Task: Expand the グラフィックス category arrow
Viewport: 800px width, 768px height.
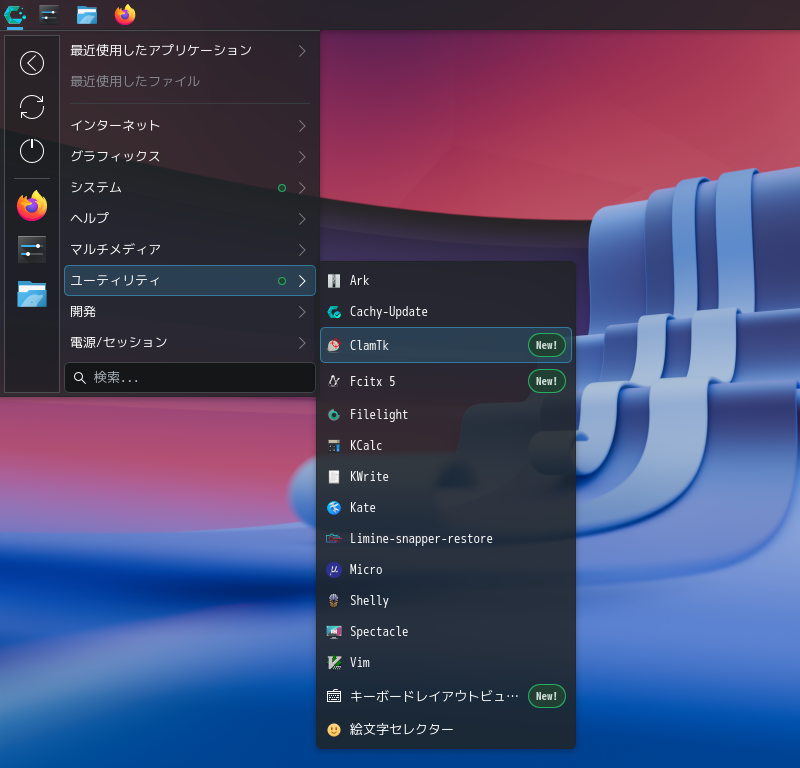Action: point(302,157)
